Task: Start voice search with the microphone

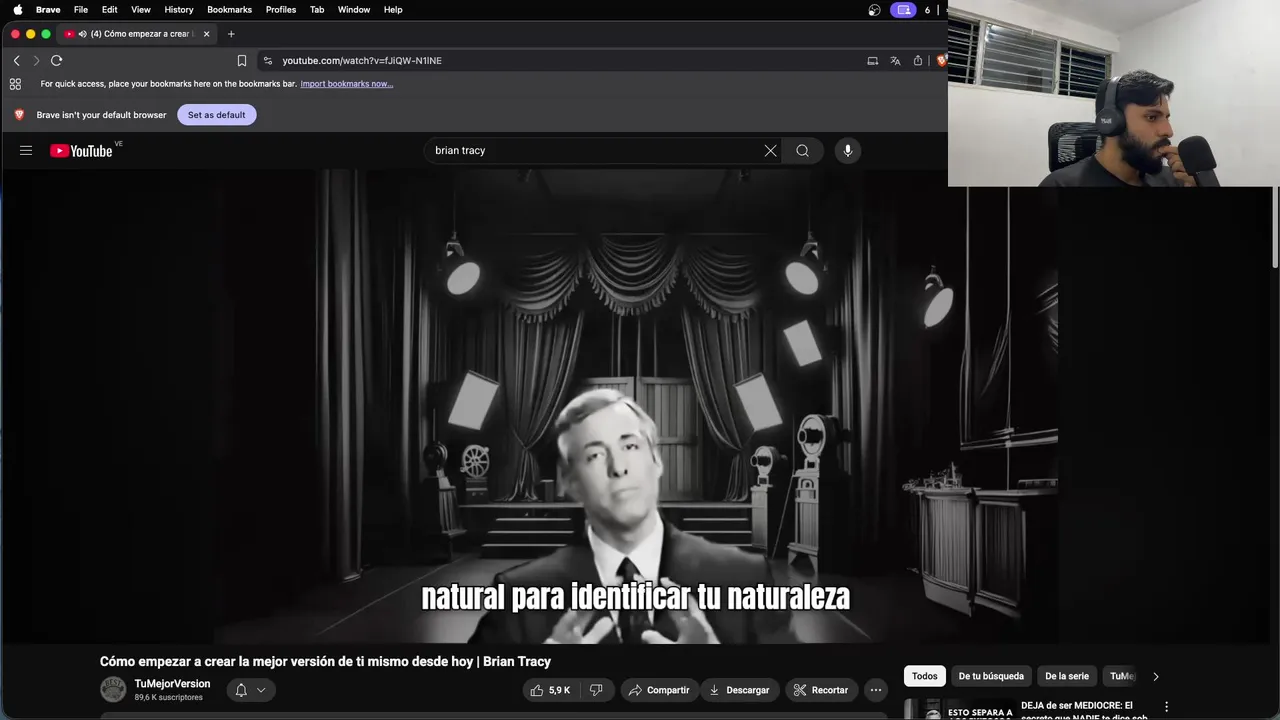Action: 848,151
